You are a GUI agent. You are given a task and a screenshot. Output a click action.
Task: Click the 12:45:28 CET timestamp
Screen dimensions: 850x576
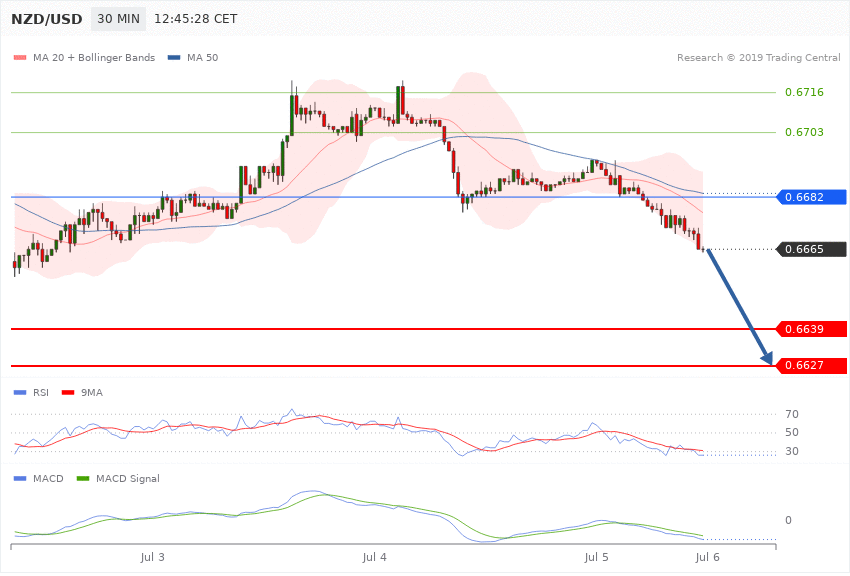[x=196, y=19]
